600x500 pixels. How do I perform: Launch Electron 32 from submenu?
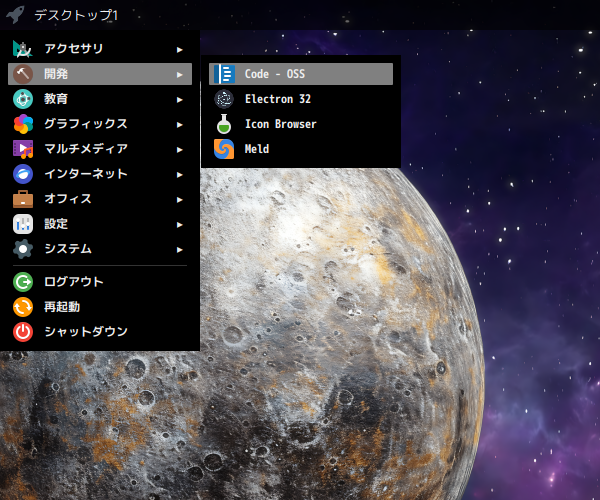(301, 99)
